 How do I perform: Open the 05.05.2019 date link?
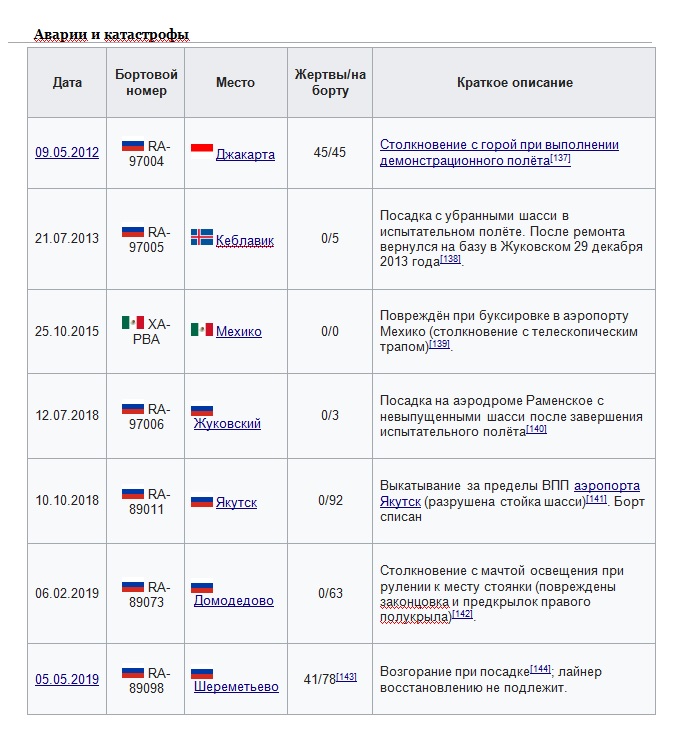67,679
